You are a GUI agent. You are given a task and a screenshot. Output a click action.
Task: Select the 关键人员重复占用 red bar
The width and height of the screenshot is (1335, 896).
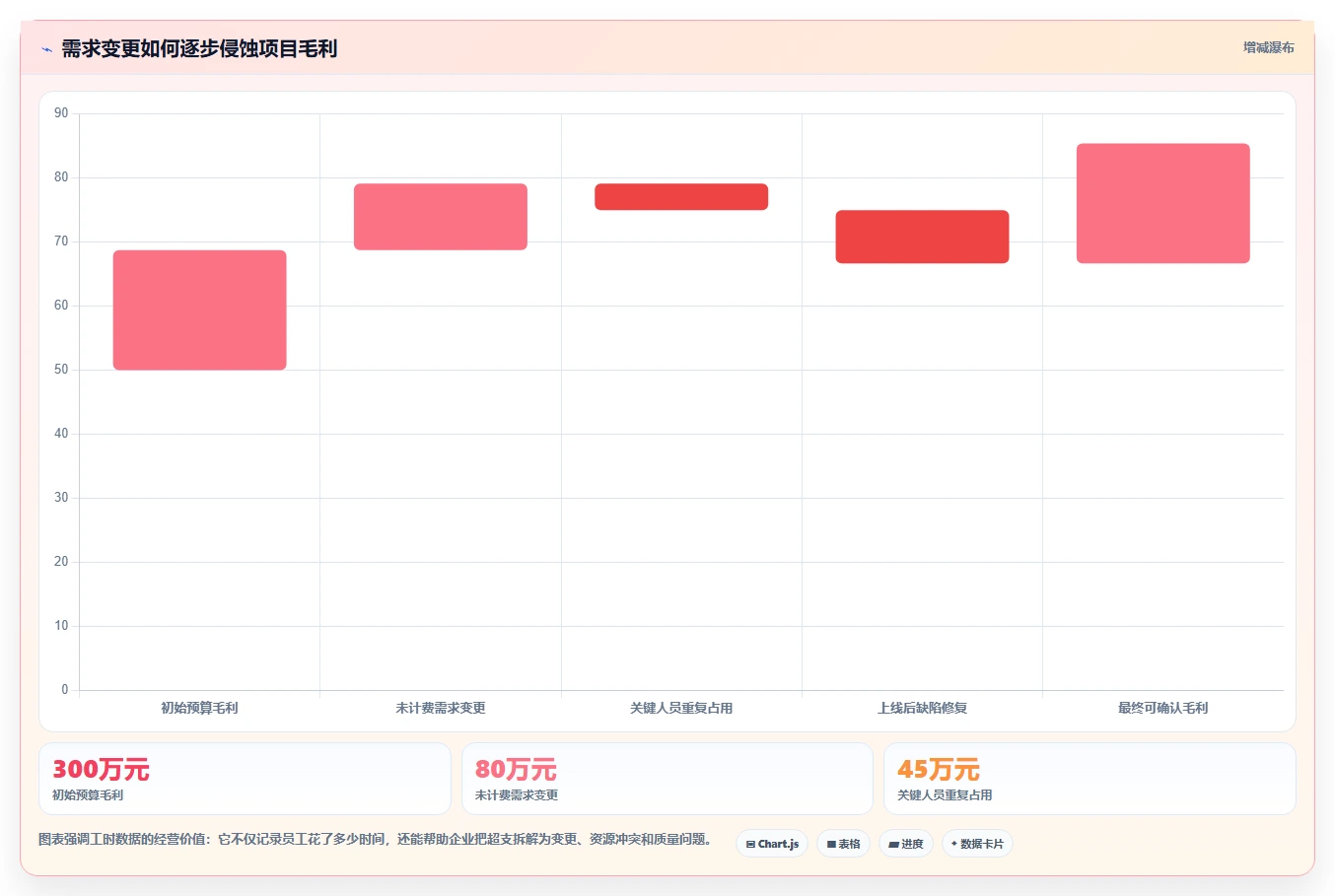coord(681,197)
